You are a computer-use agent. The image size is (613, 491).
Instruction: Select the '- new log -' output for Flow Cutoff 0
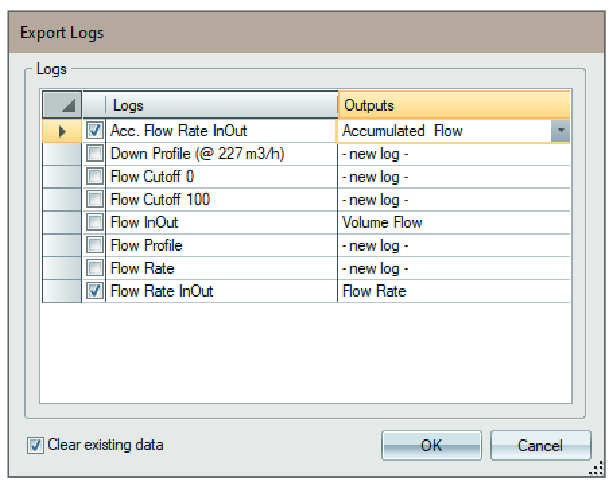point(453,177)
